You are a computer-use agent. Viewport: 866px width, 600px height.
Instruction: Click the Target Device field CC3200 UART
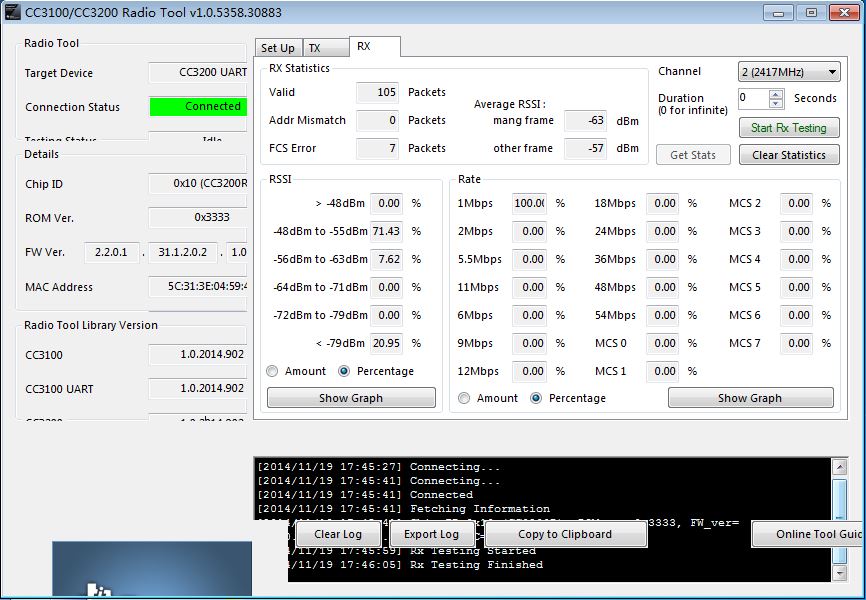tap(198, 72)
